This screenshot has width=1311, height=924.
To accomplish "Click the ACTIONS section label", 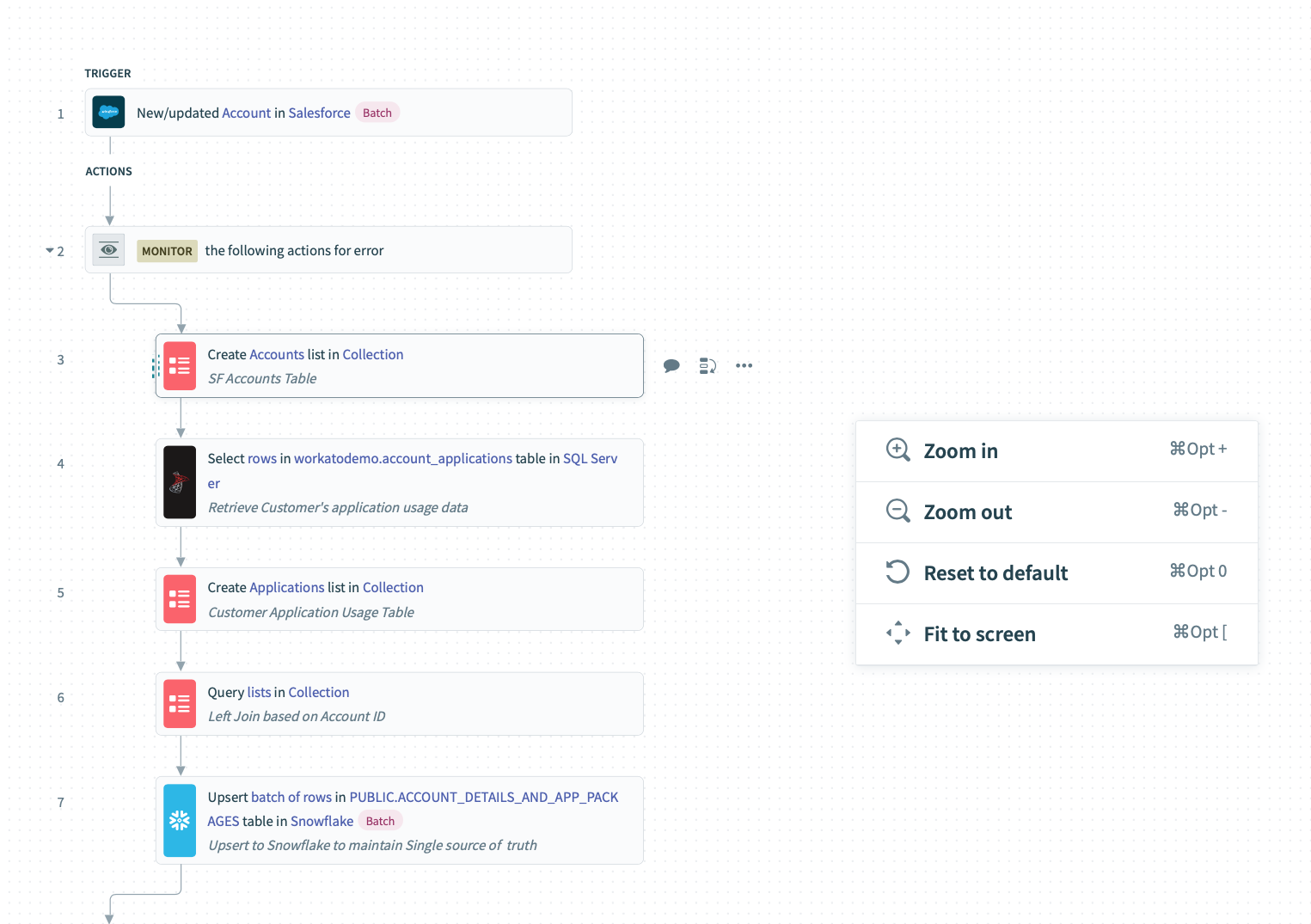I will (108, 171).
